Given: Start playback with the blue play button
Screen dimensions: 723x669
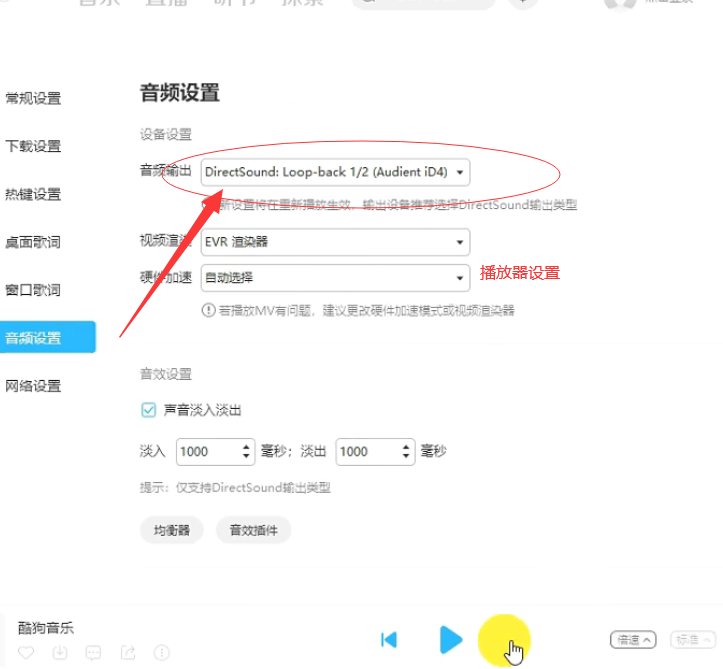Looking at the screenshot, I should tap(450, 639).
